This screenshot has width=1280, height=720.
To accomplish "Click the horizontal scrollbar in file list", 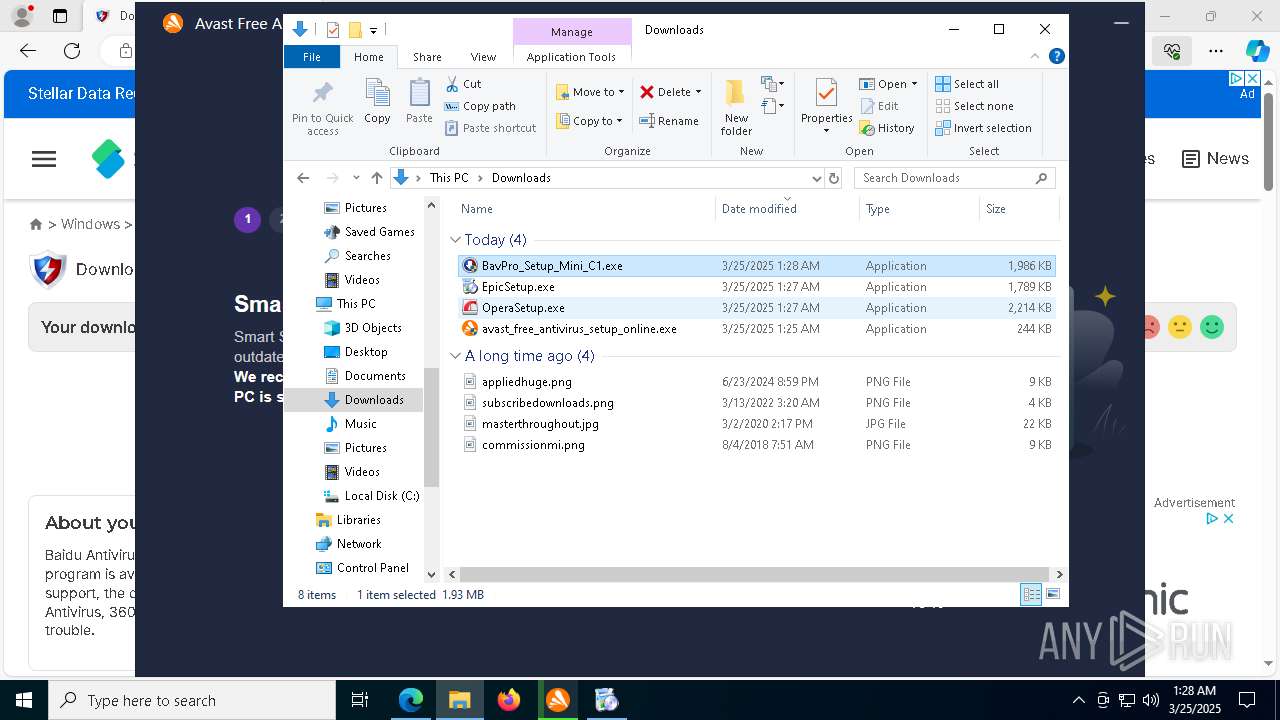I will tap(752, 574).
